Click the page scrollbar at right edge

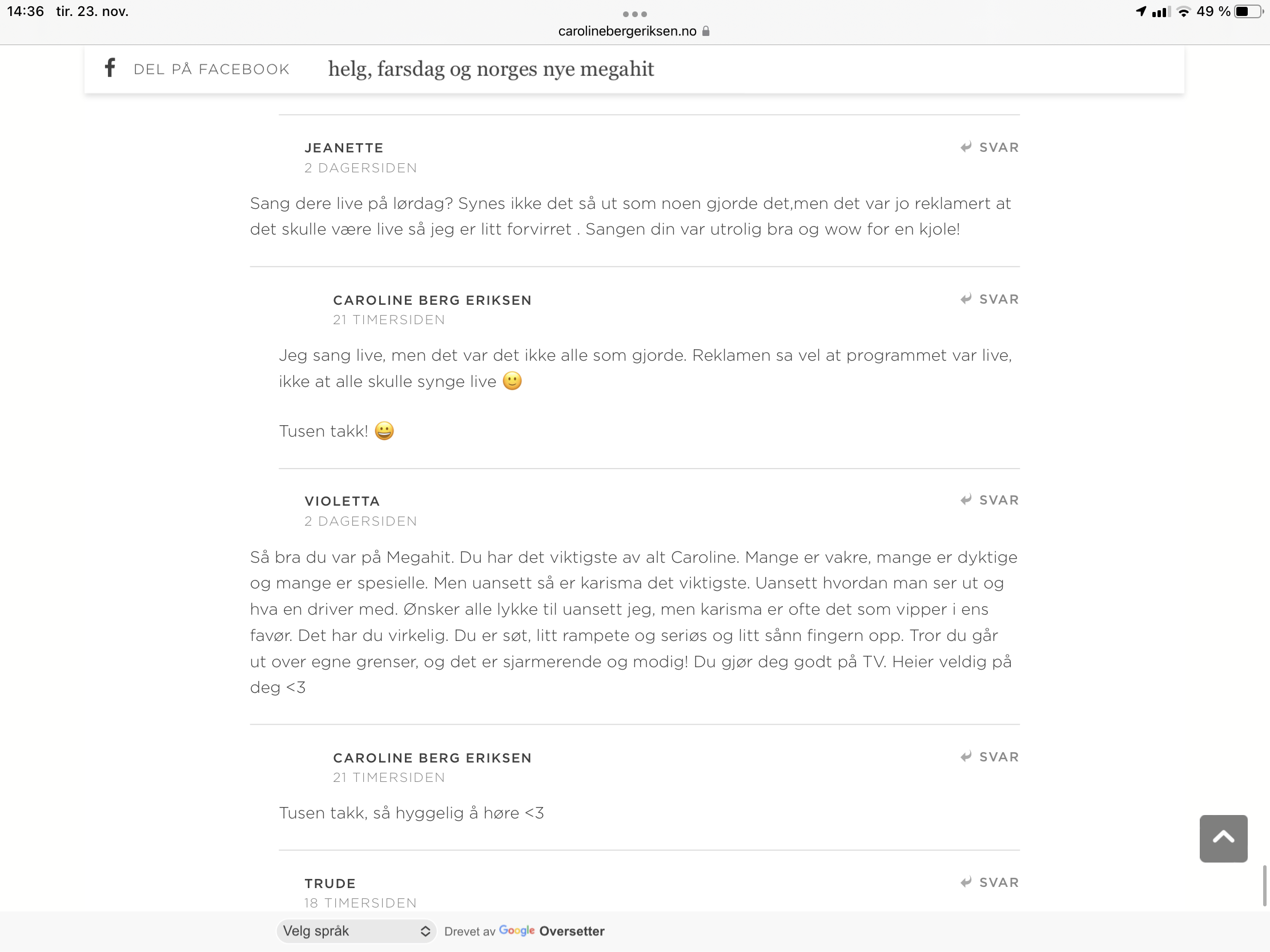pos(1264,885)
